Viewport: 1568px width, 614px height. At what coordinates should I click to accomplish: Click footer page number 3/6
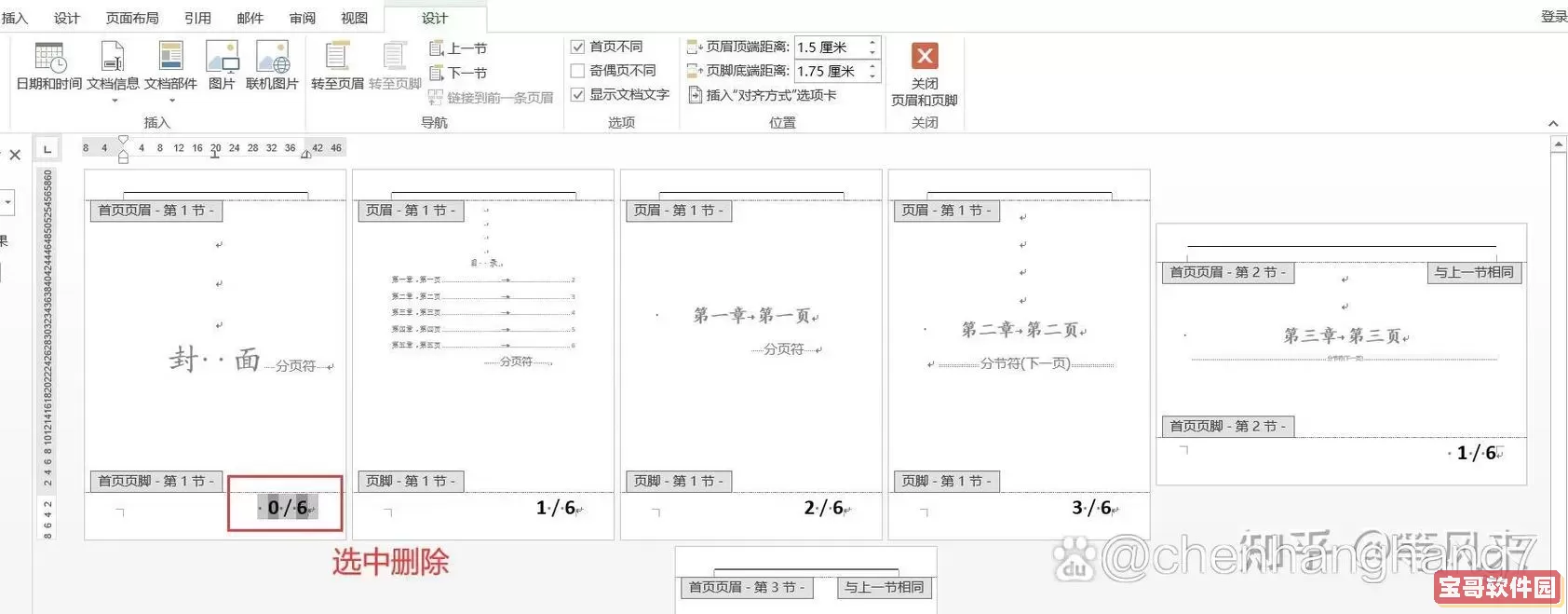point(1093,508)
